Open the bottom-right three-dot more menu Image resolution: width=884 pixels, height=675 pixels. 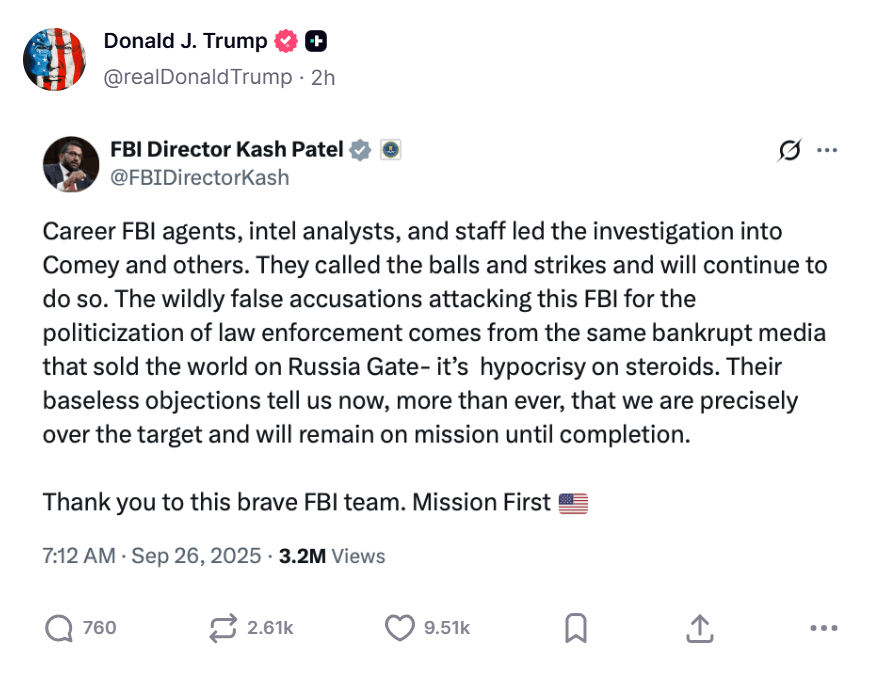point(822,628)
